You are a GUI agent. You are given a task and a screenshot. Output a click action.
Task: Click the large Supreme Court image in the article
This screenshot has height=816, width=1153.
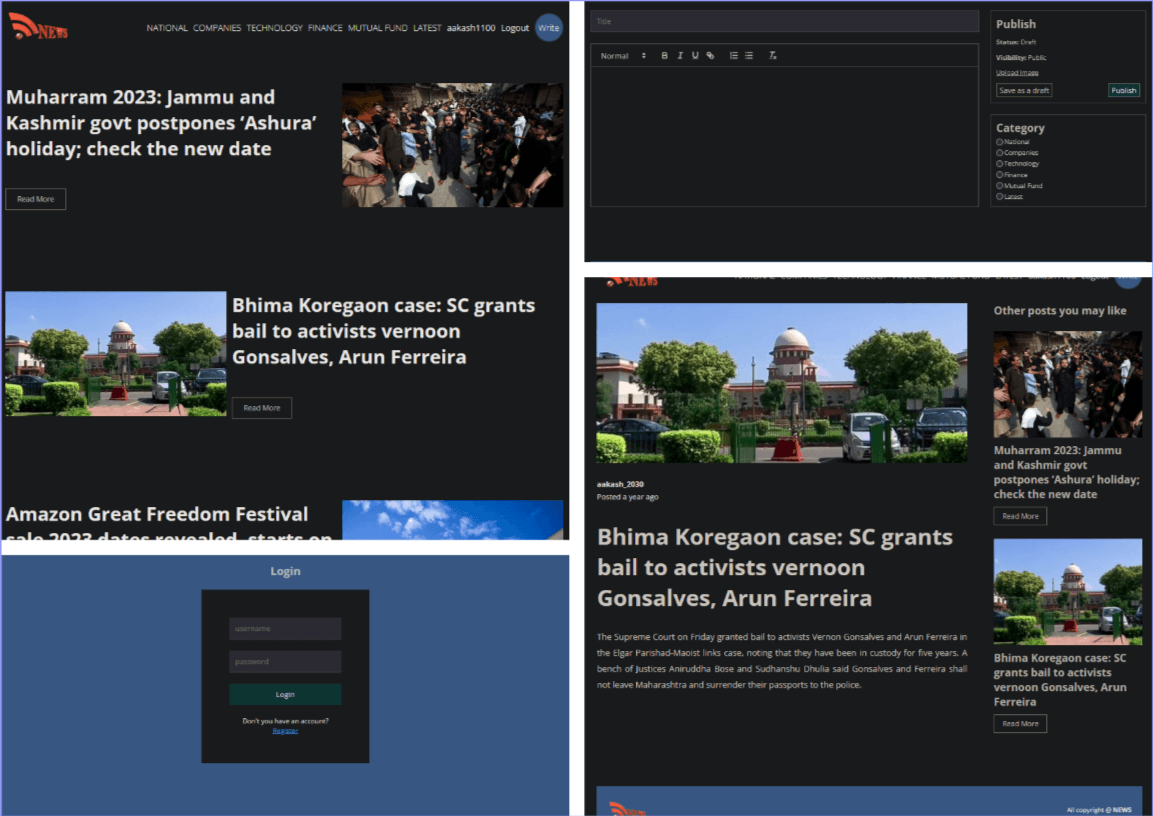click(x=782, y=383)
